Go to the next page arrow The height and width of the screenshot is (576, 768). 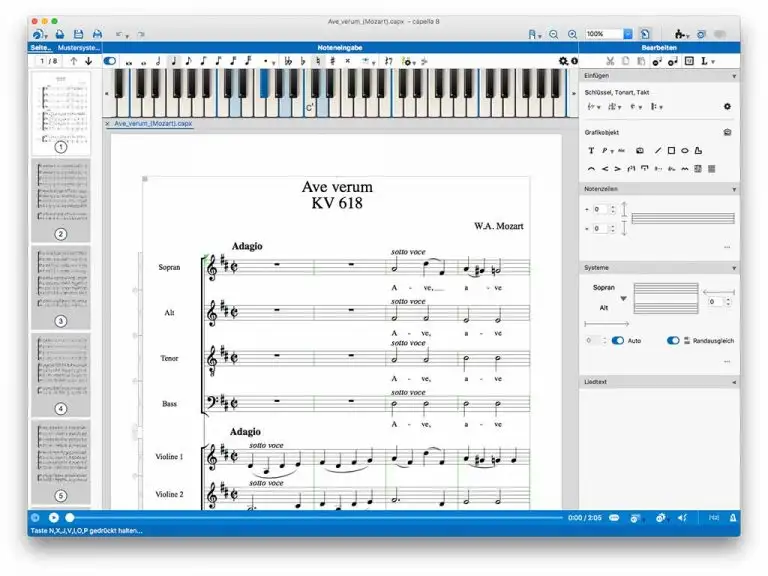click(89, 61)
